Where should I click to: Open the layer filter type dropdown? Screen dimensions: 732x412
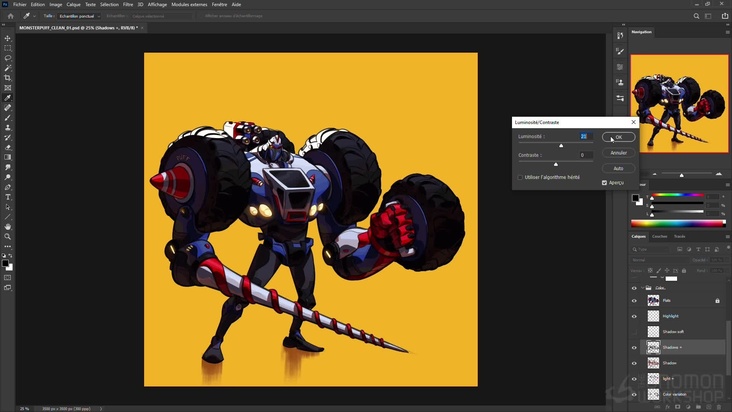pos(651,250)
